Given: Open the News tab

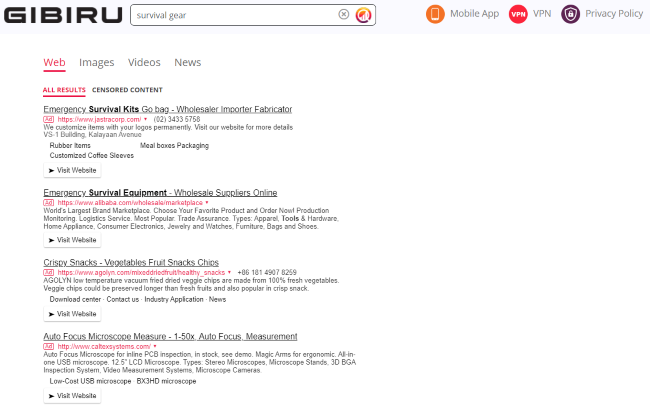Looking at the screenshot, I should coord(187,62).
